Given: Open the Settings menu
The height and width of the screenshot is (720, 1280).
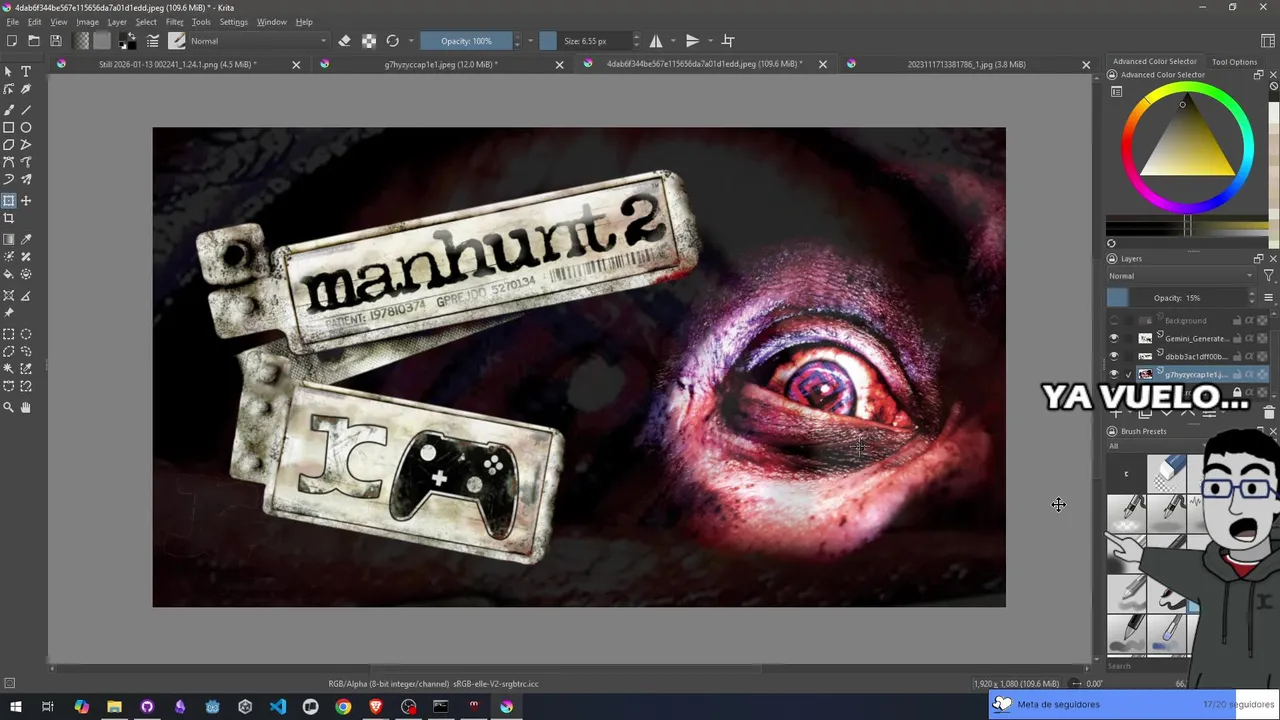Looking at the screenshot, I should (233, 22).
